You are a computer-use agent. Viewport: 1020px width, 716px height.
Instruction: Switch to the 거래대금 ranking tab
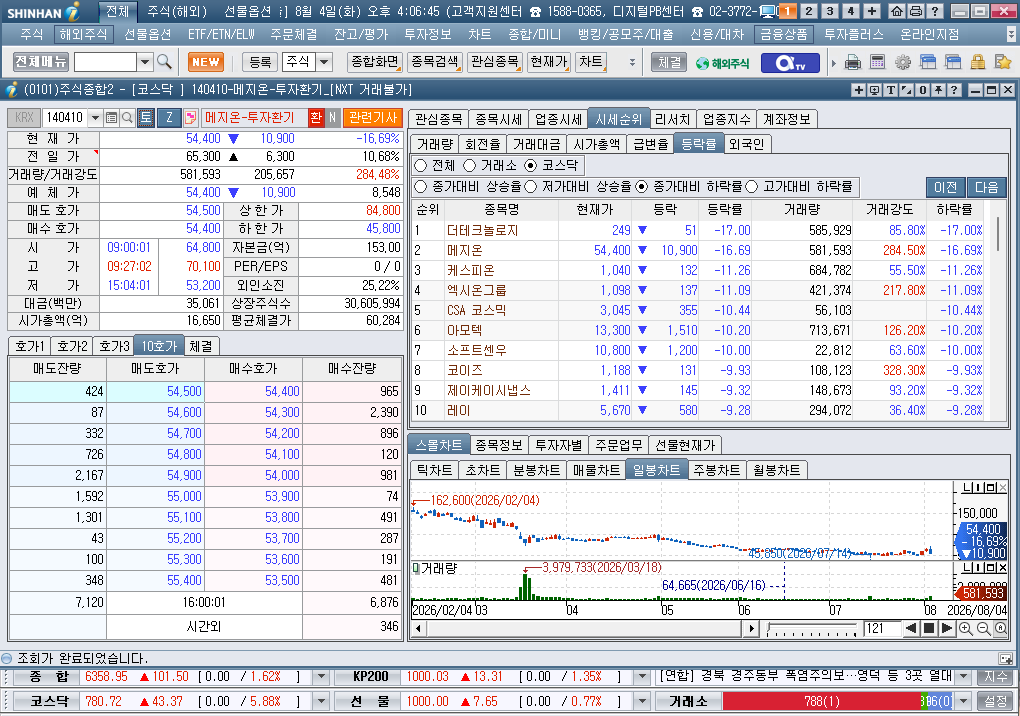point(537,144)
